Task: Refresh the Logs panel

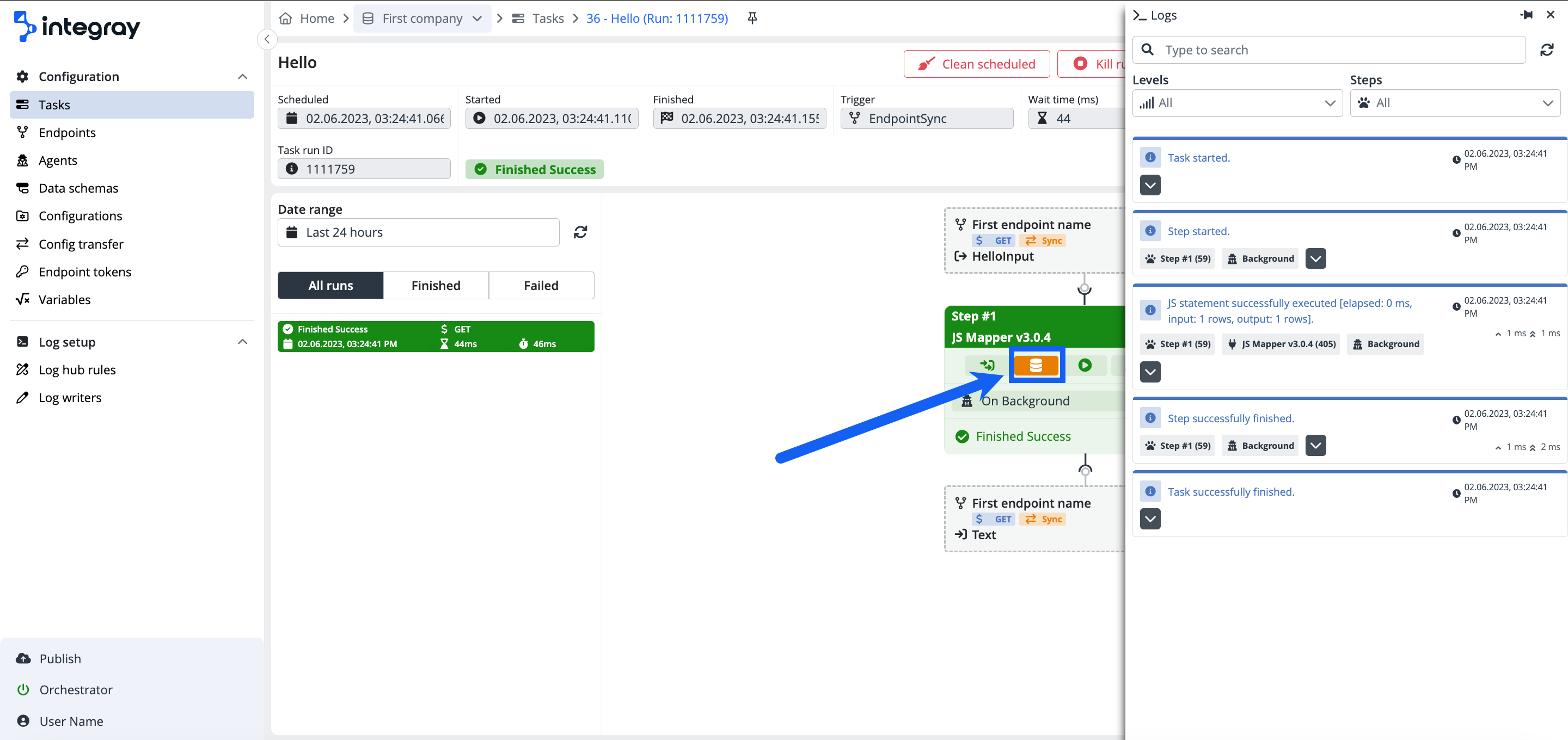Action: tap(1548, 50)
